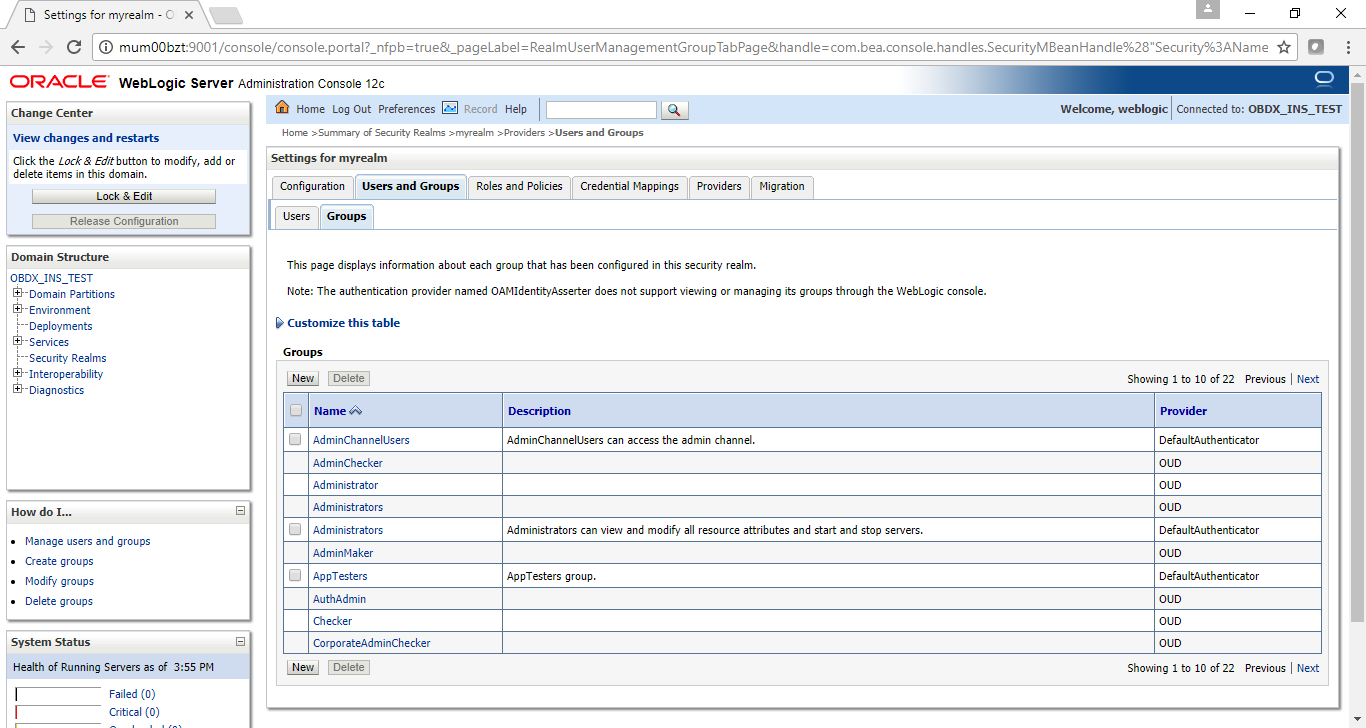Expand the Environment tree node

(18, 309)
